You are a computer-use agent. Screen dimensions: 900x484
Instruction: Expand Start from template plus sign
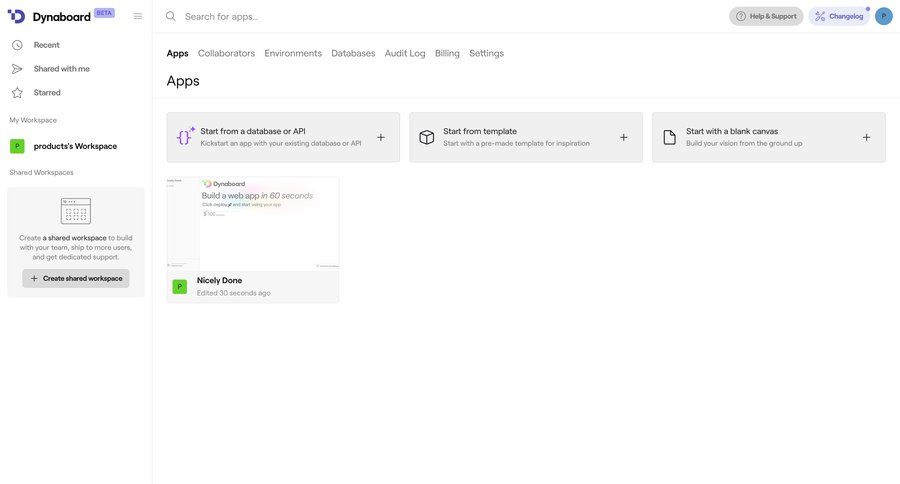(x=624, y=137)
